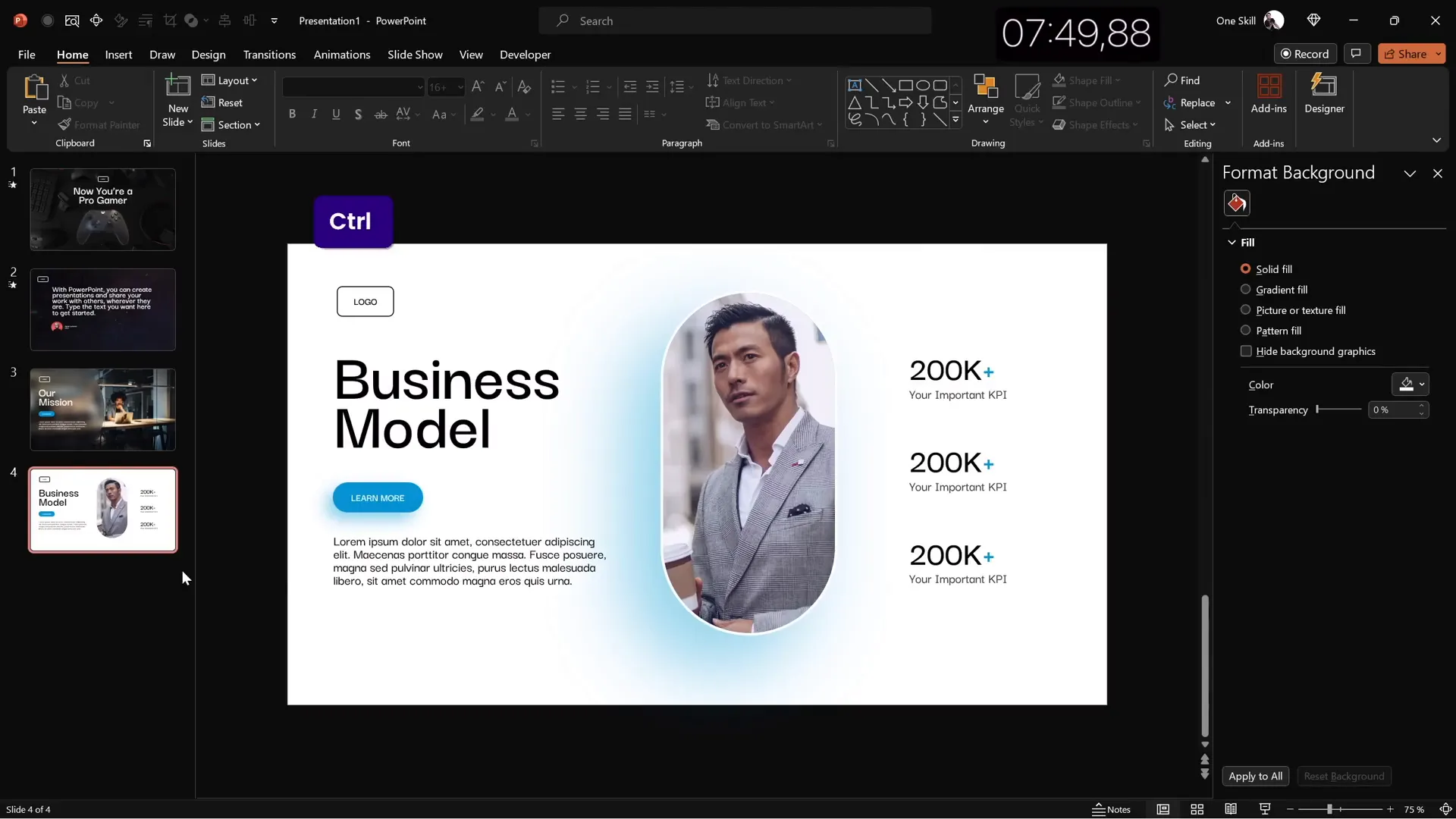Switch to the Animations tab
This screenshot has width=1456, height=819.
342,55
